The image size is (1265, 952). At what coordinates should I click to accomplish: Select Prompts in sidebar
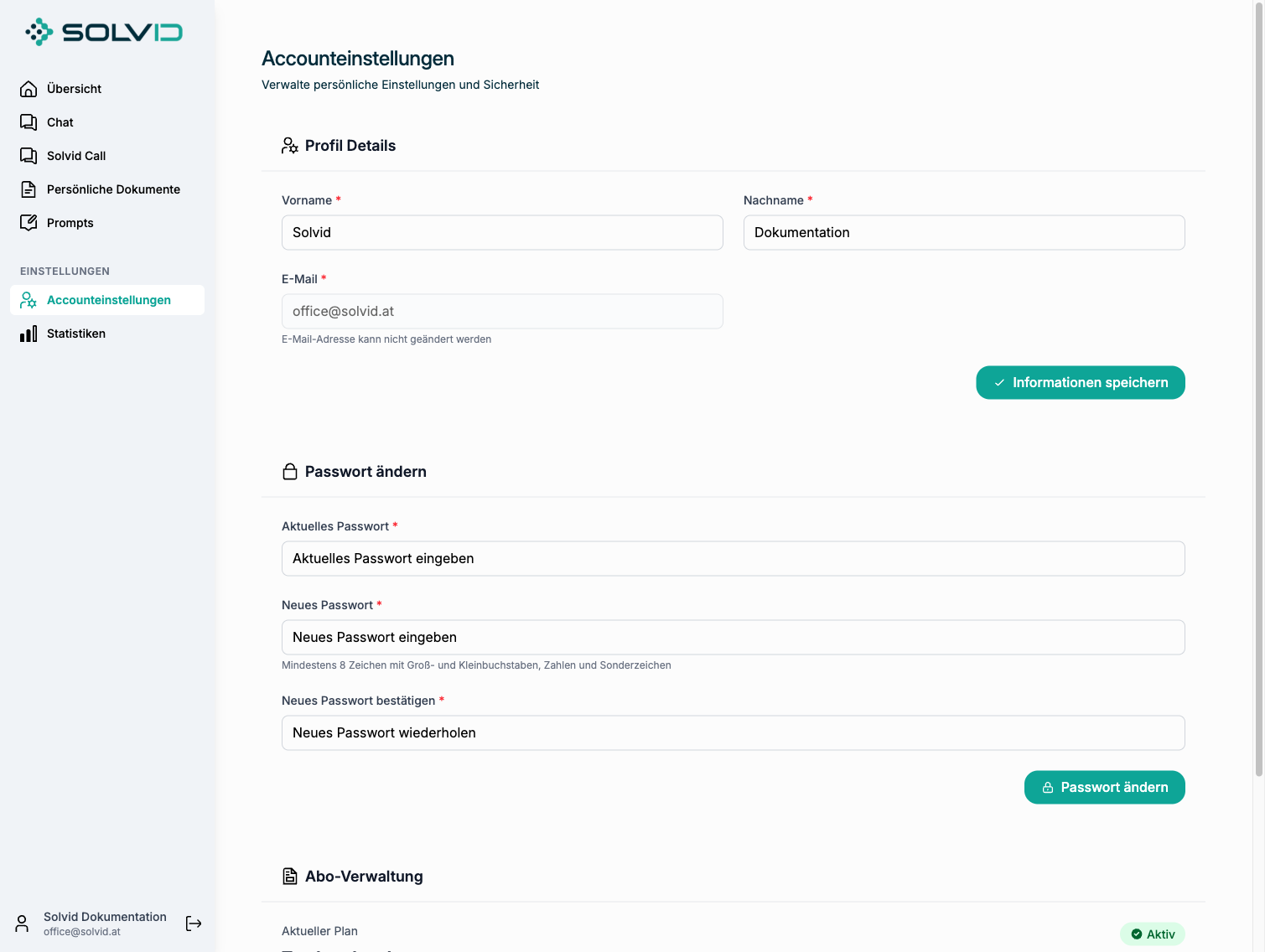[107, 223]
